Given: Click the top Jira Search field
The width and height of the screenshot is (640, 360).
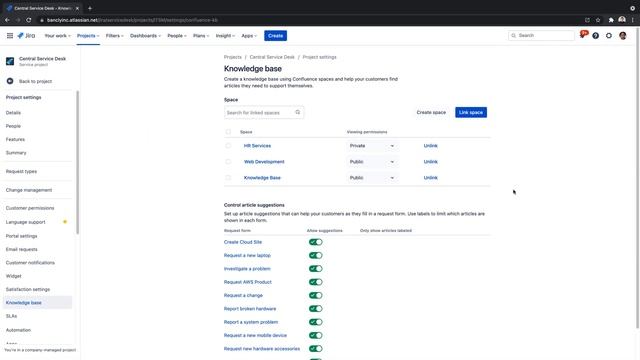Looking at the screenshot, I should click(x=541, y=36).
